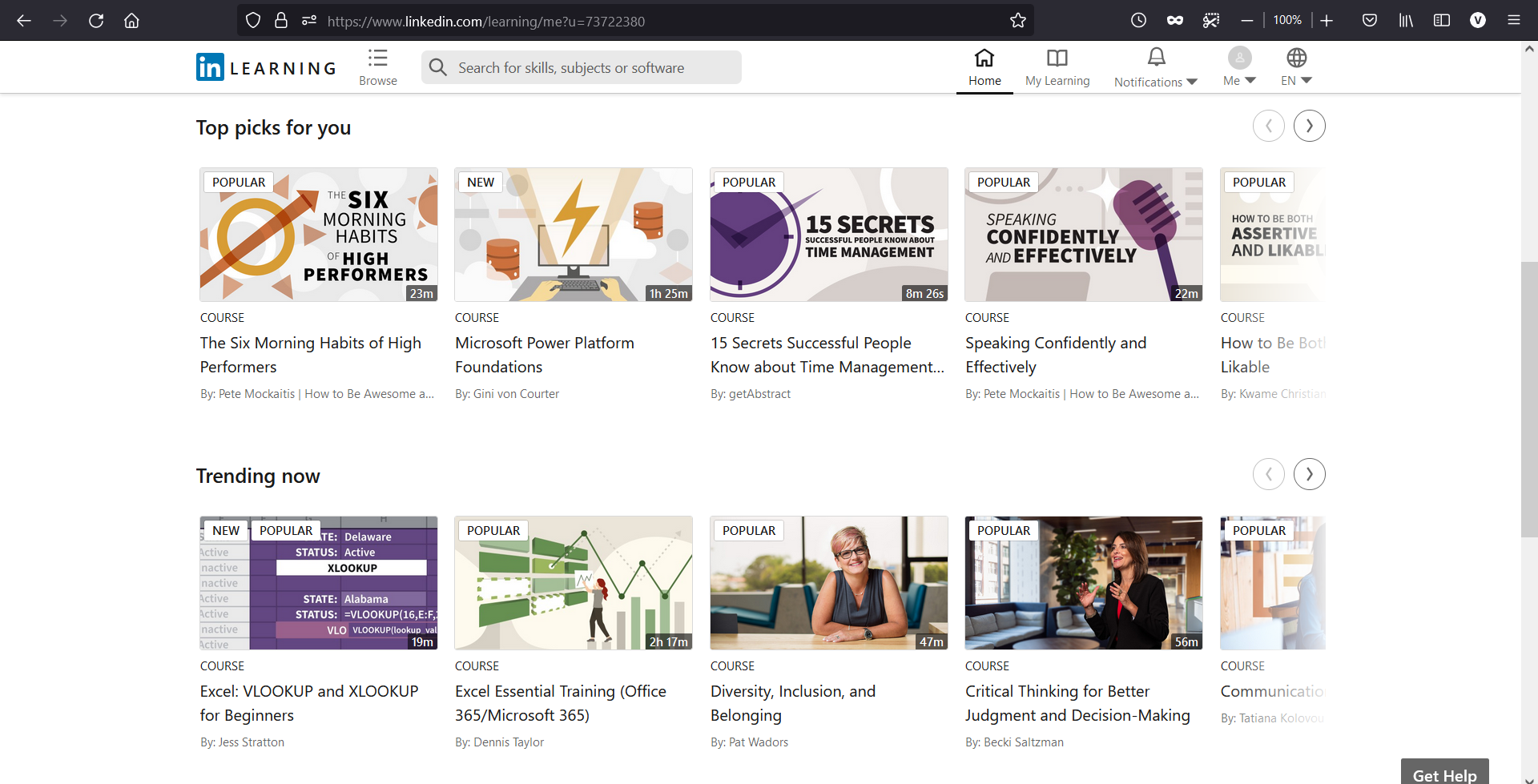Open Critical Thinking for Better Judgment title

tap(1077, 703)
